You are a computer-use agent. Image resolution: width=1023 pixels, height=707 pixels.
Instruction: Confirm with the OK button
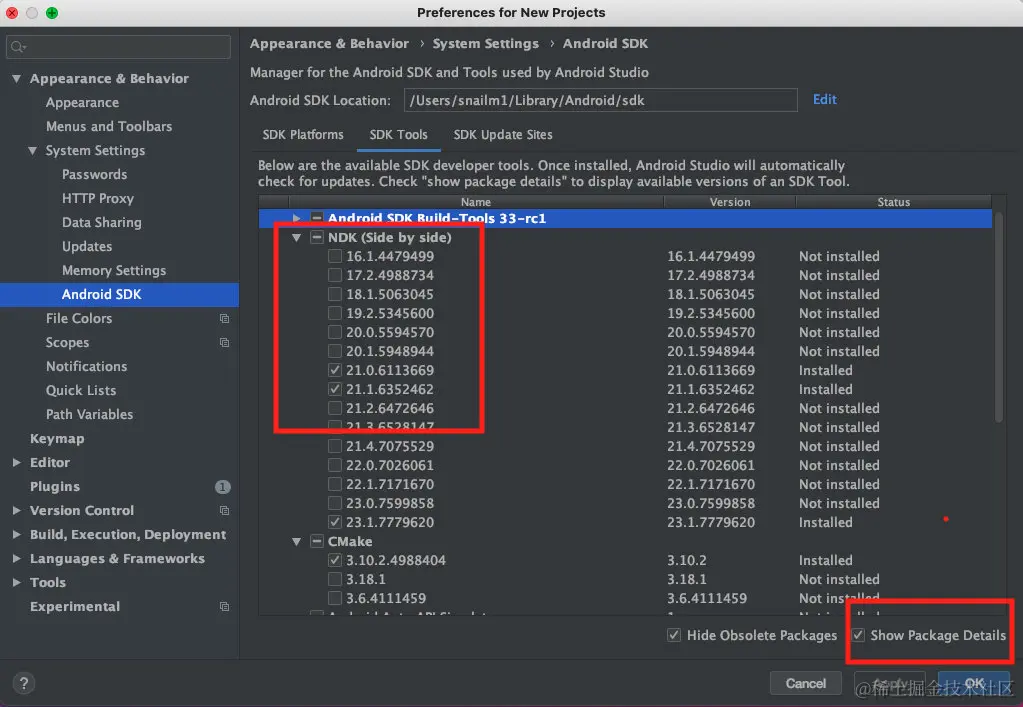pyautogui.click(x=973, y=683)
